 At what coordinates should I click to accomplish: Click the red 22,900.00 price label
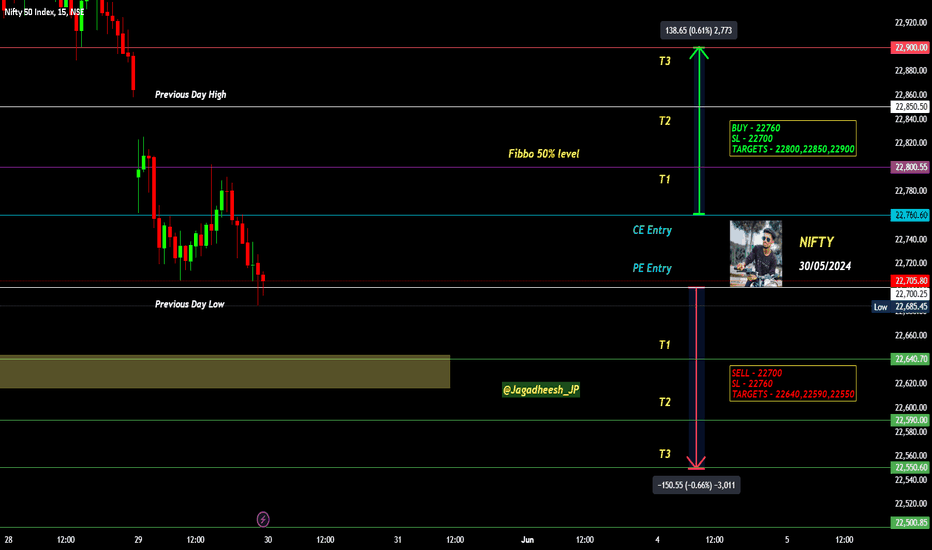click(x=909, y=48)
